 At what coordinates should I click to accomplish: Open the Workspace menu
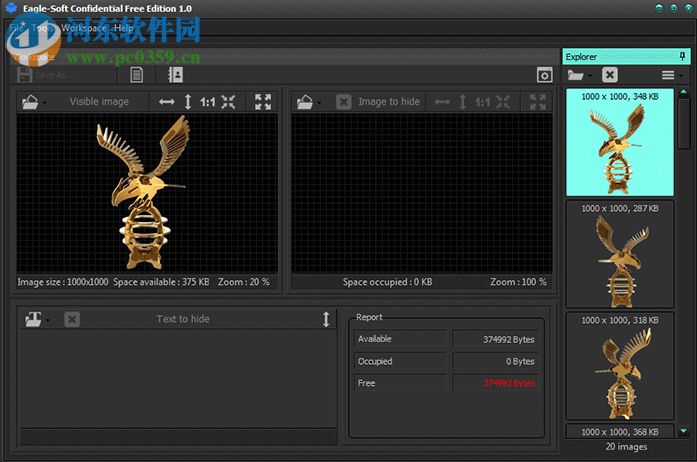(x=82, y=28)
